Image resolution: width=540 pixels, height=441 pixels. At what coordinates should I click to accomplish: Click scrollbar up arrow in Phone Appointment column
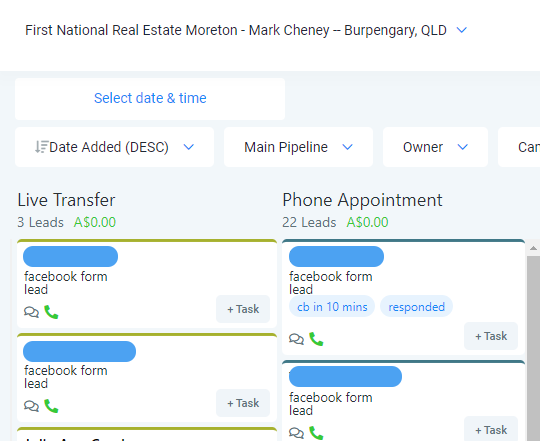[x=533, y=248]
